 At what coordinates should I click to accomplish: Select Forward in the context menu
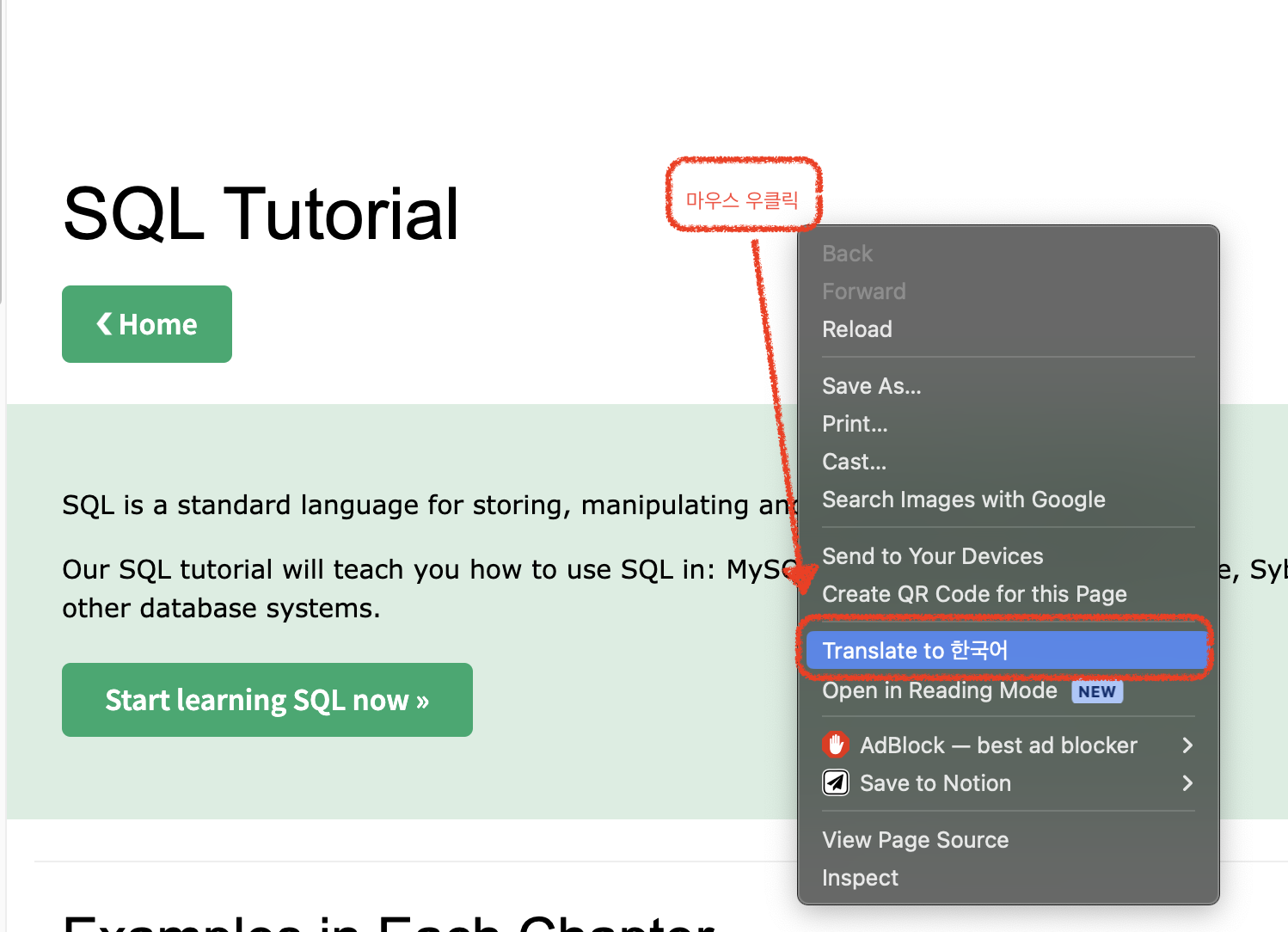click(863, 291)
